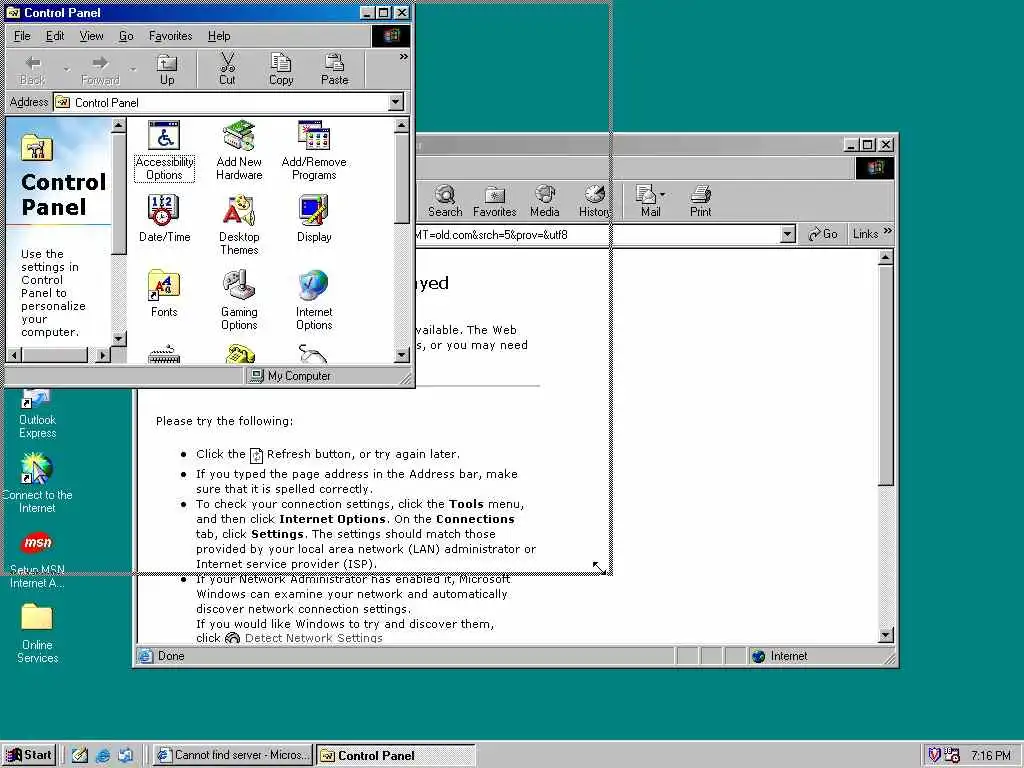Viewport: 1024px width, 768px height.
Task: Click the security shield tray icon
Action: pos(934,755)
